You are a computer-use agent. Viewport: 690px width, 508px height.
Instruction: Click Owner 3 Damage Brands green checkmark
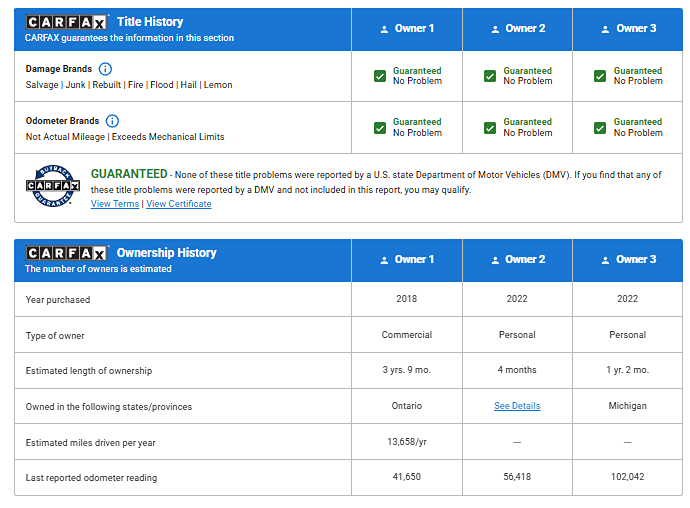[x=601, y=76]
